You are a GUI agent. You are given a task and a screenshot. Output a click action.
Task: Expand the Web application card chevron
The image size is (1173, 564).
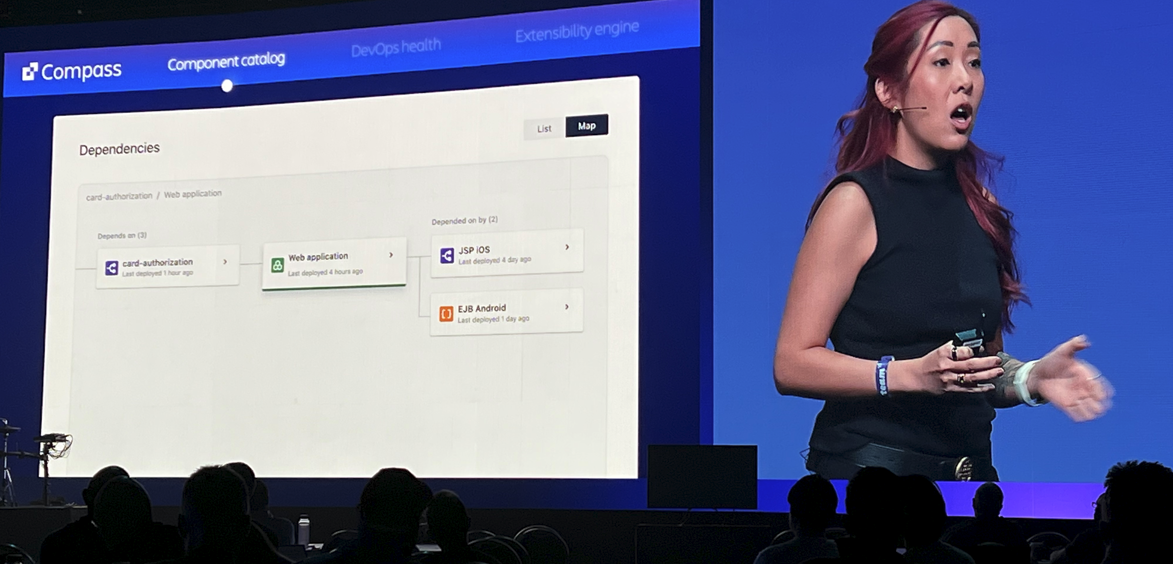click(391, 255)
